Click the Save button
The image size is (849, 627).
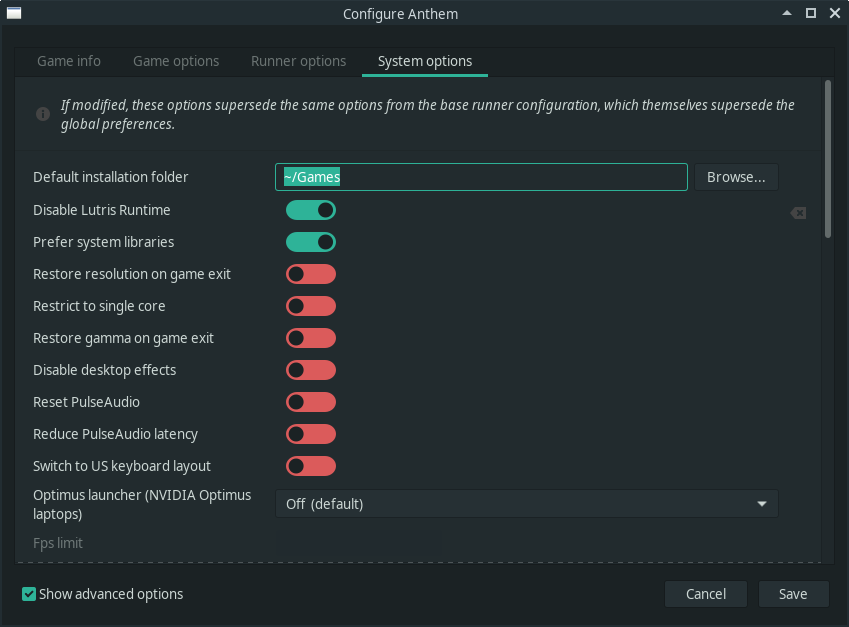tap(793, 594)
